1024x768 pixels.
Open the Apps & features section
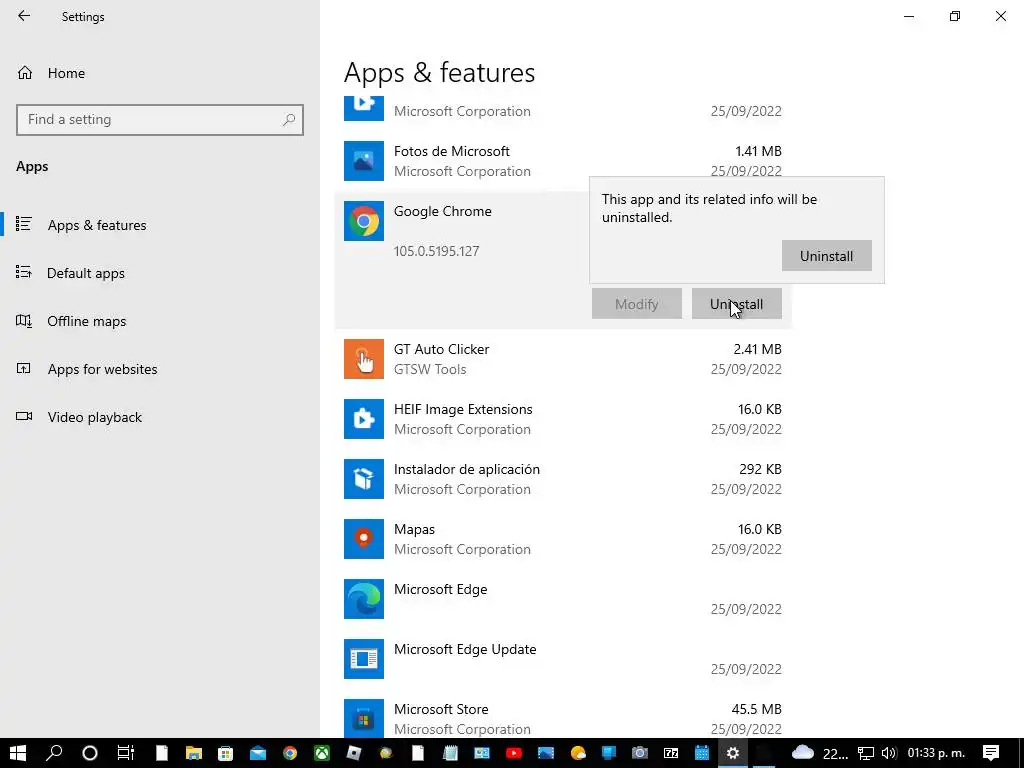tap(97, 225)
